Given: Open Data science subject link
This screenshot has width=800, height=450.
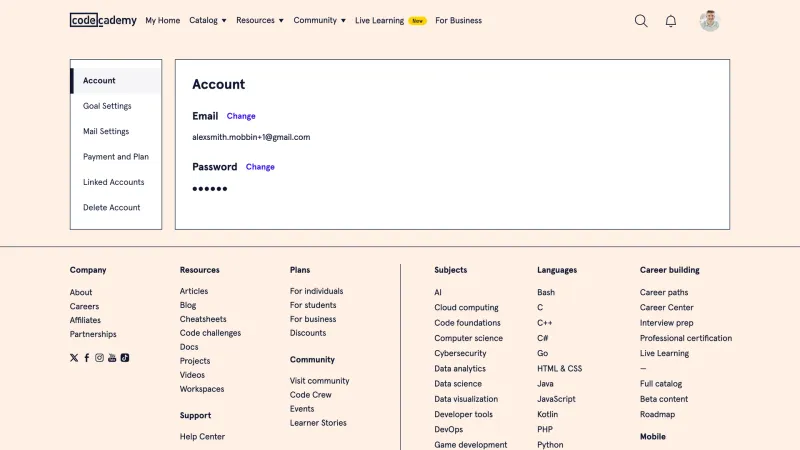Looking at the screenshot, I should point(458,384).
